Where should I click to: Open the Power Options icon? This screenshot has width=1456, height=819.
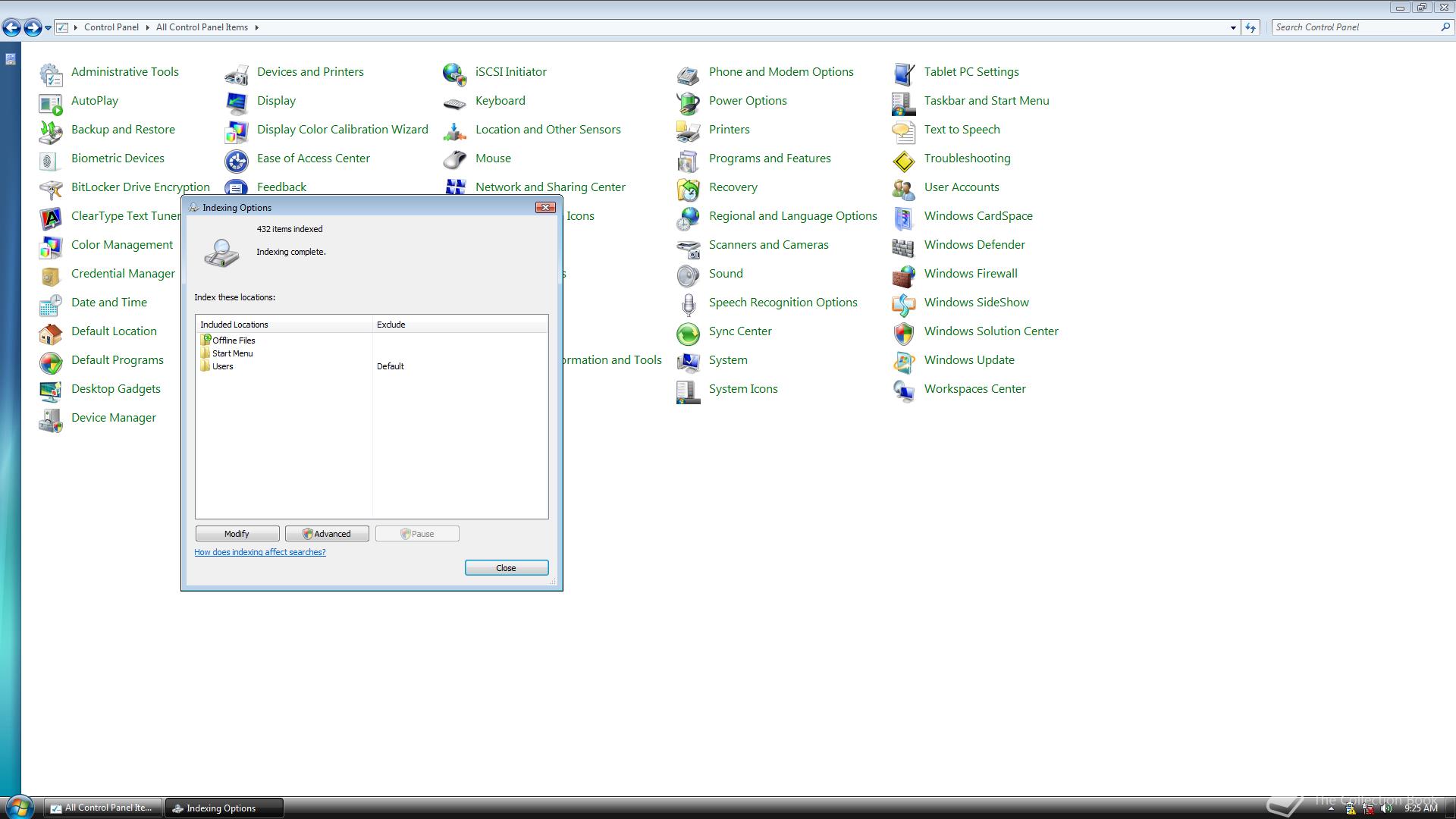(689, 103)
